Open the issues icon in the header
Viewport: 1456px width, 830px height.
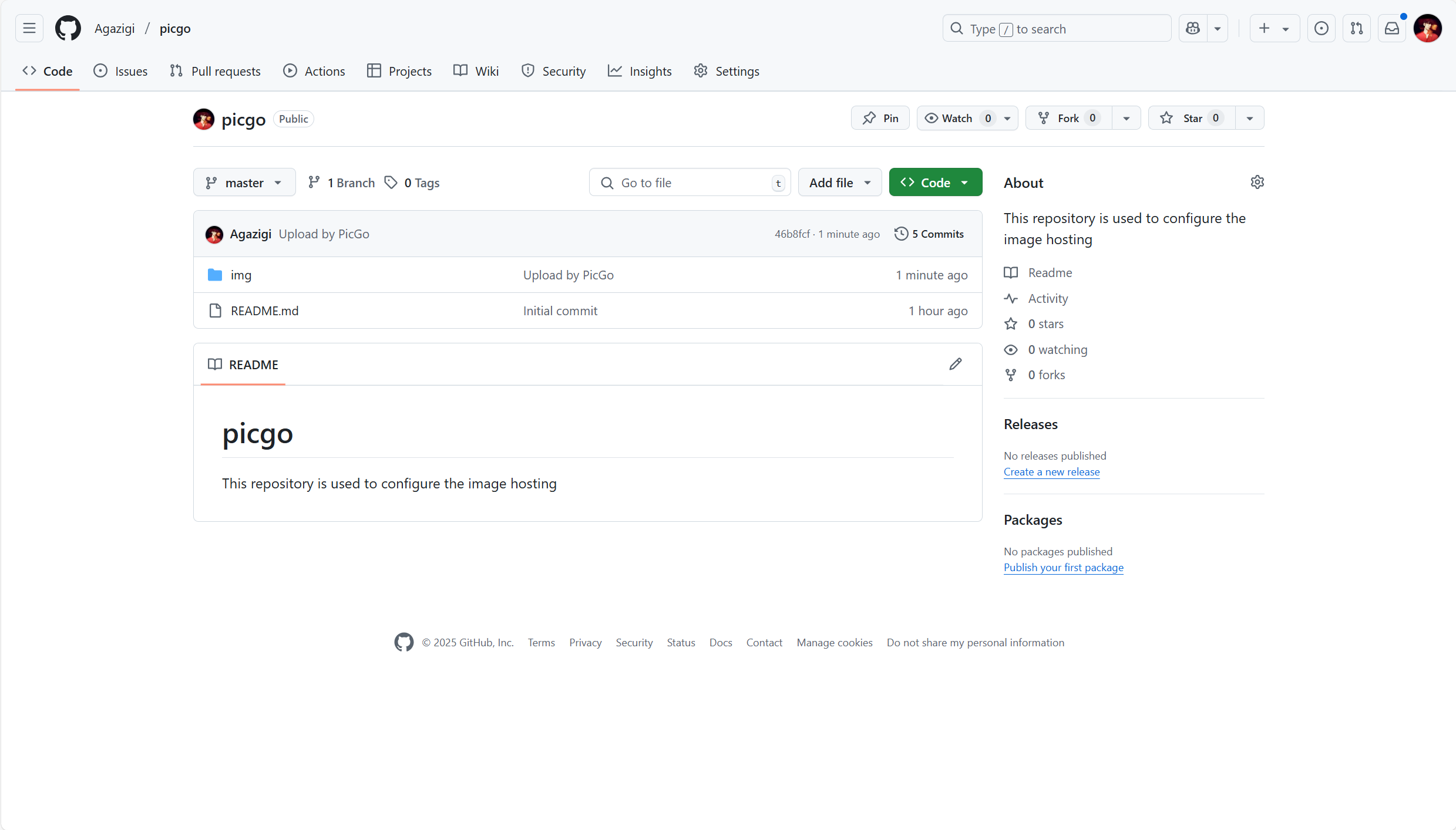[1321, 28]
